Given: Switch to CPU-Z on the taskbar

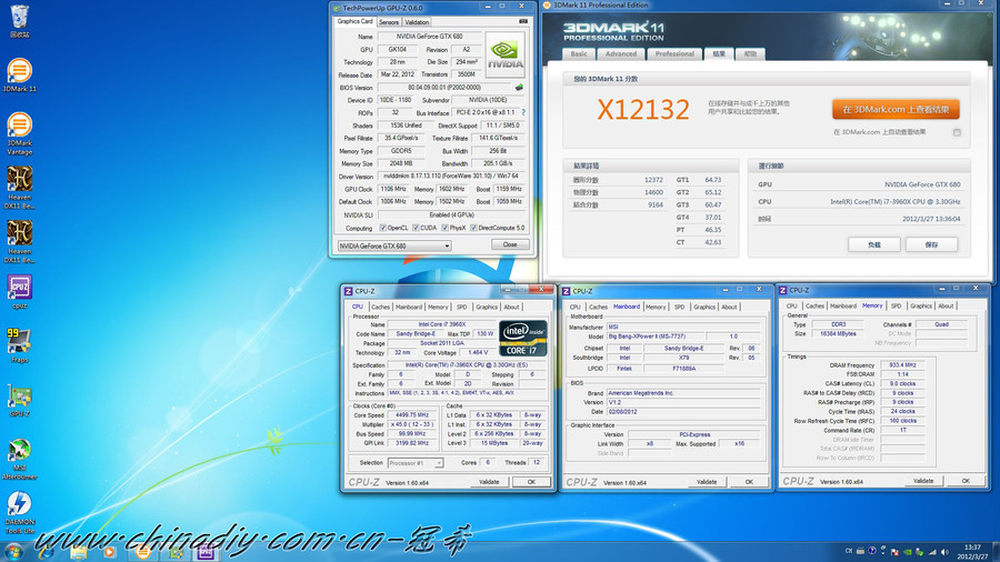Looking at the screenshot, I should point(205,552).
